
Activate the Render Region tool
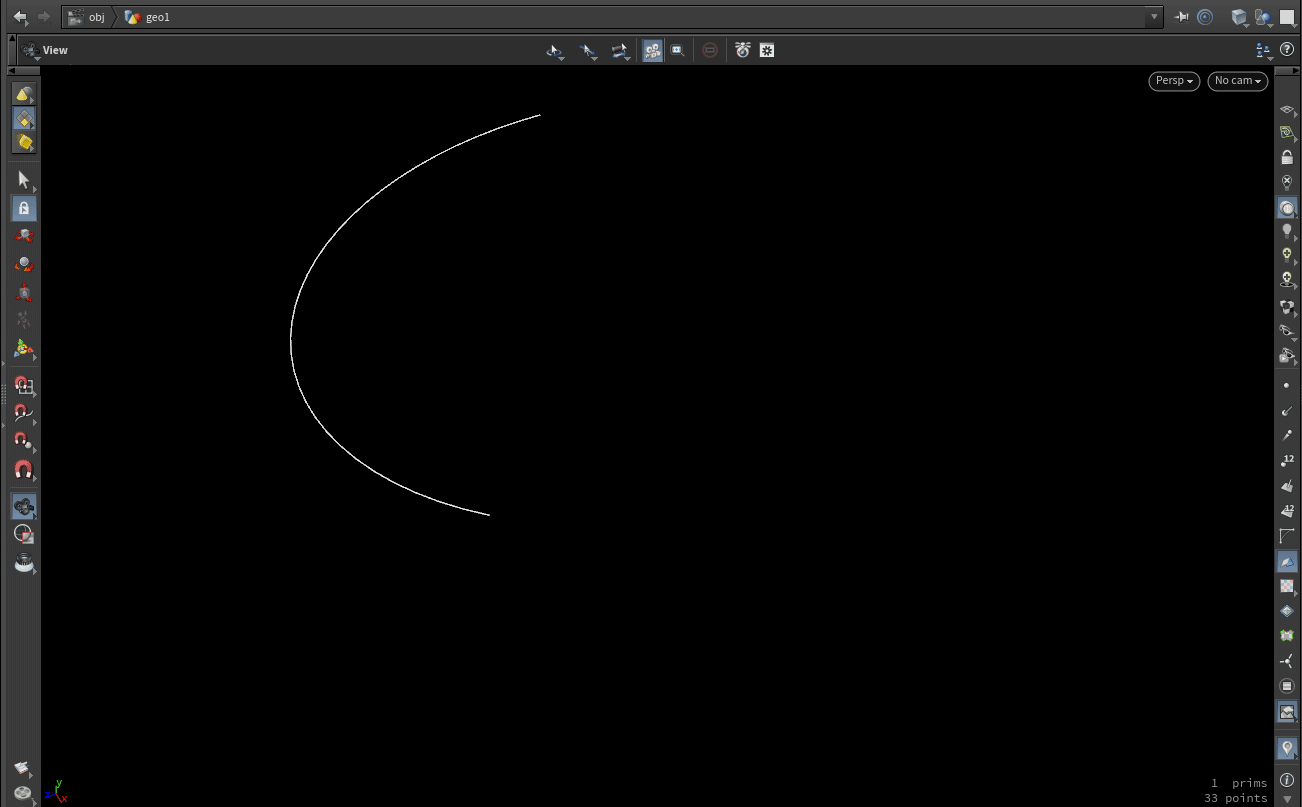point(25,535)
